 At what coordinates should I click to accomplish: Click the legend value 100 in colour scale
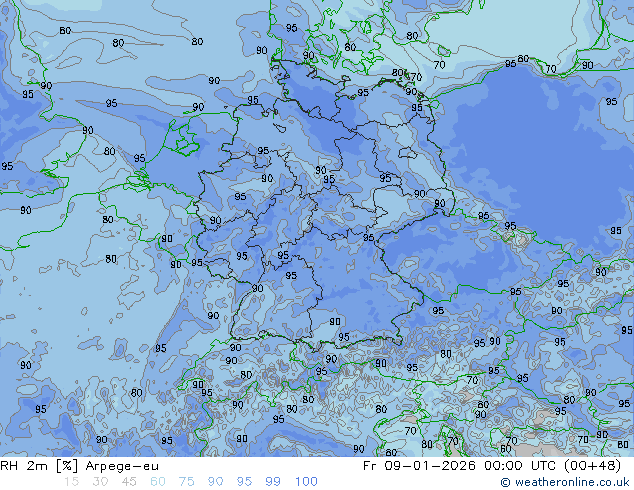click(x=306, y=482)
